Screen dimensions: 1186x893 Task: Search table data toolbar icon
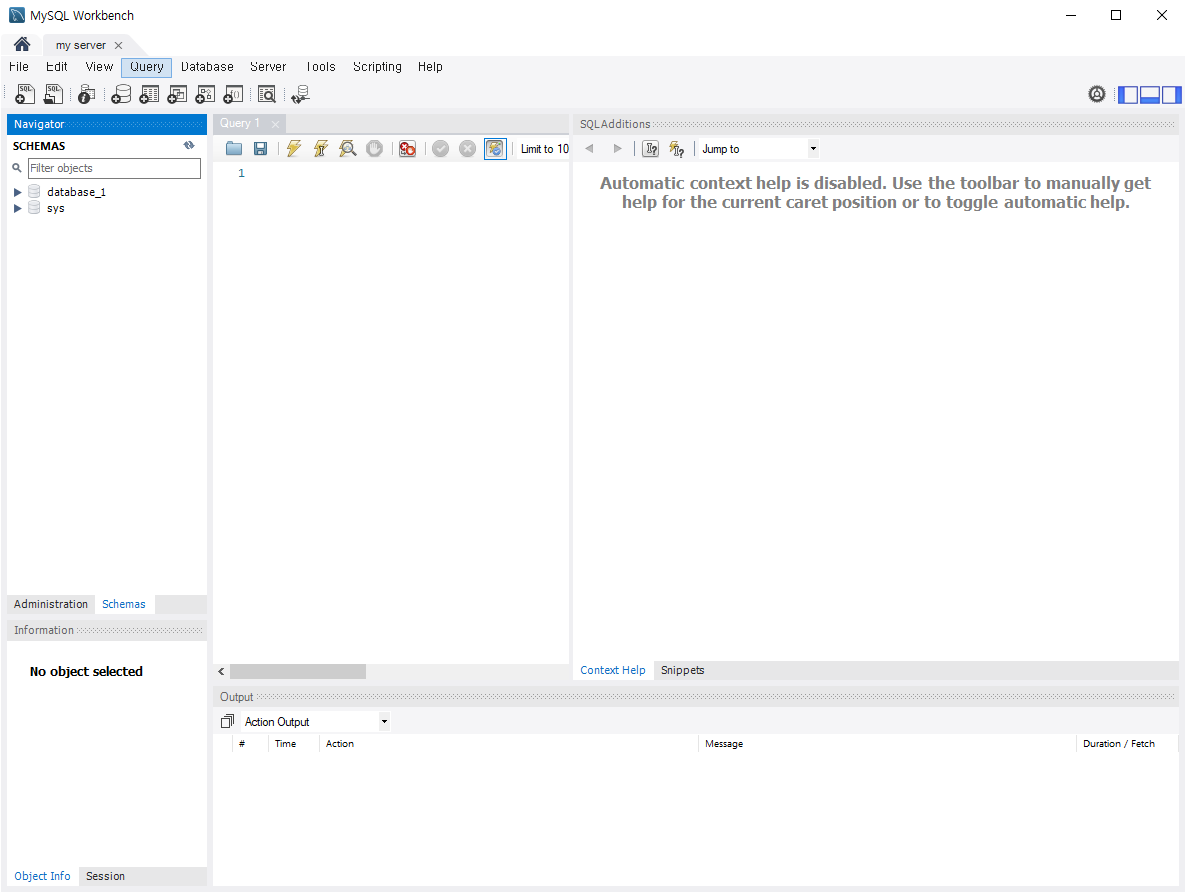[267, 95]
